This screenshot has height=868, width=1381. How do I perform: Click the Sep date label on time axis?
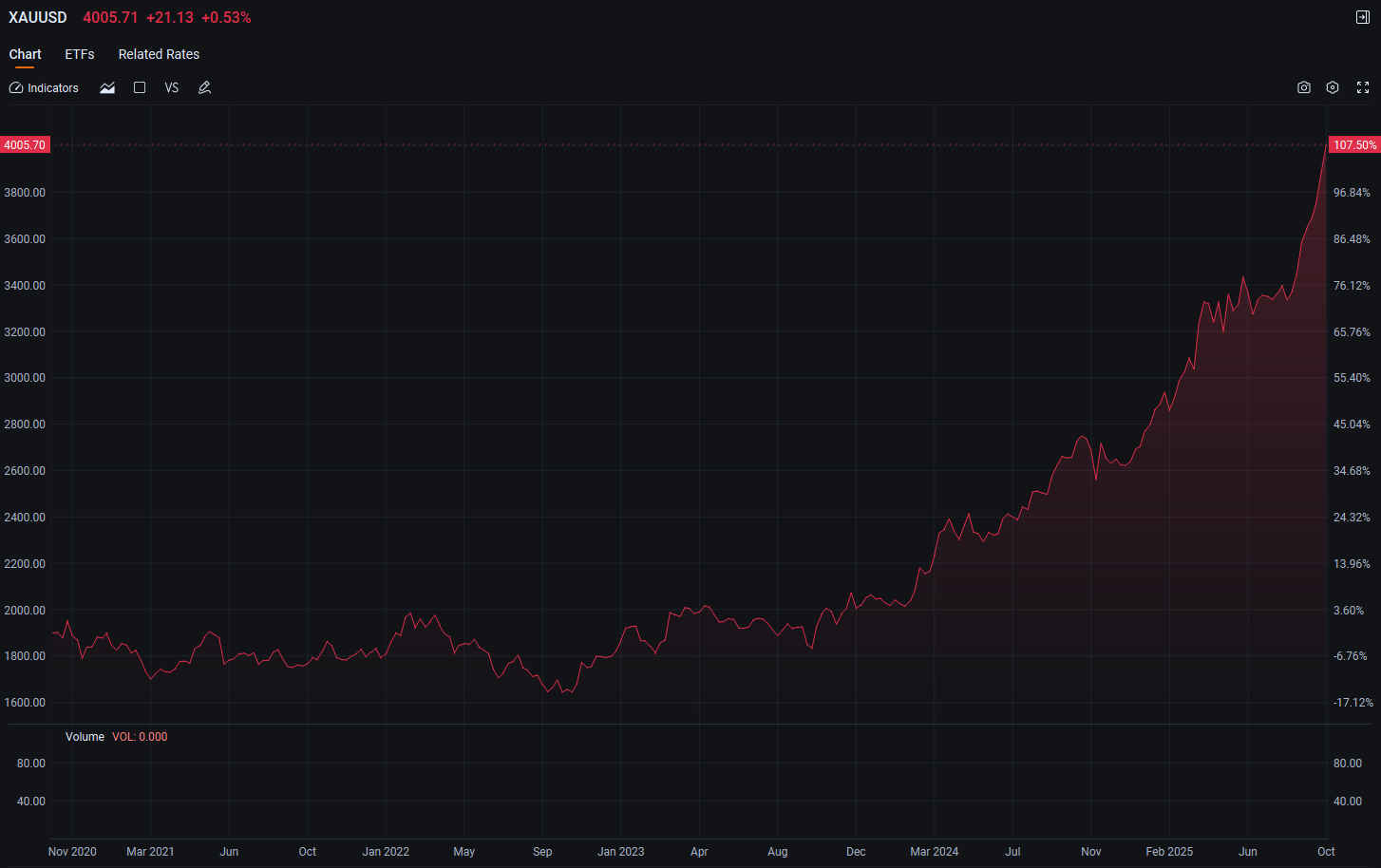(542, 852)
